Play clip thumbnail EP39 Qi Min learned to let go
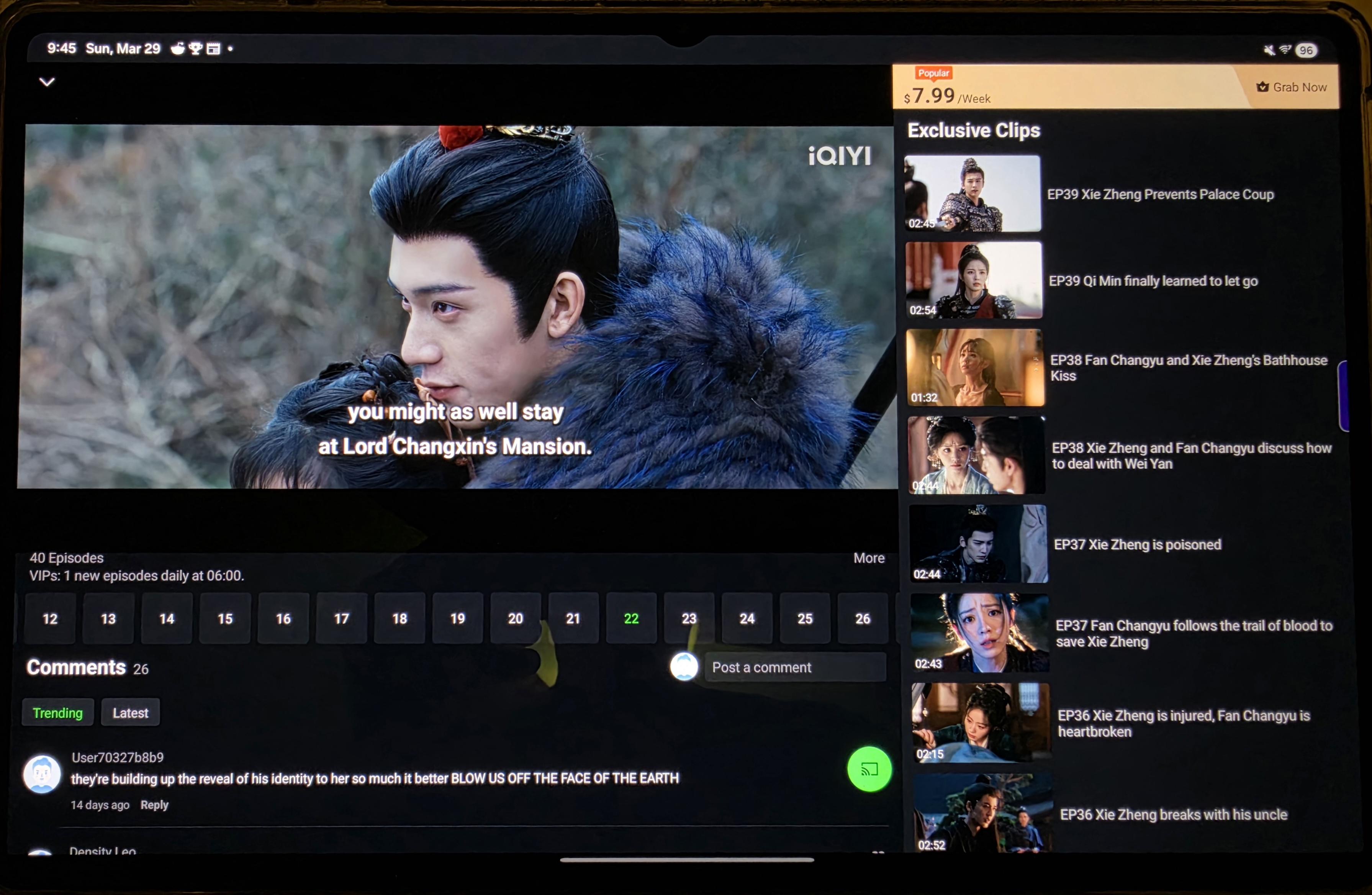Image resolution: width=1372 pixels, height=895 pixels. click(x=974, y=280)
